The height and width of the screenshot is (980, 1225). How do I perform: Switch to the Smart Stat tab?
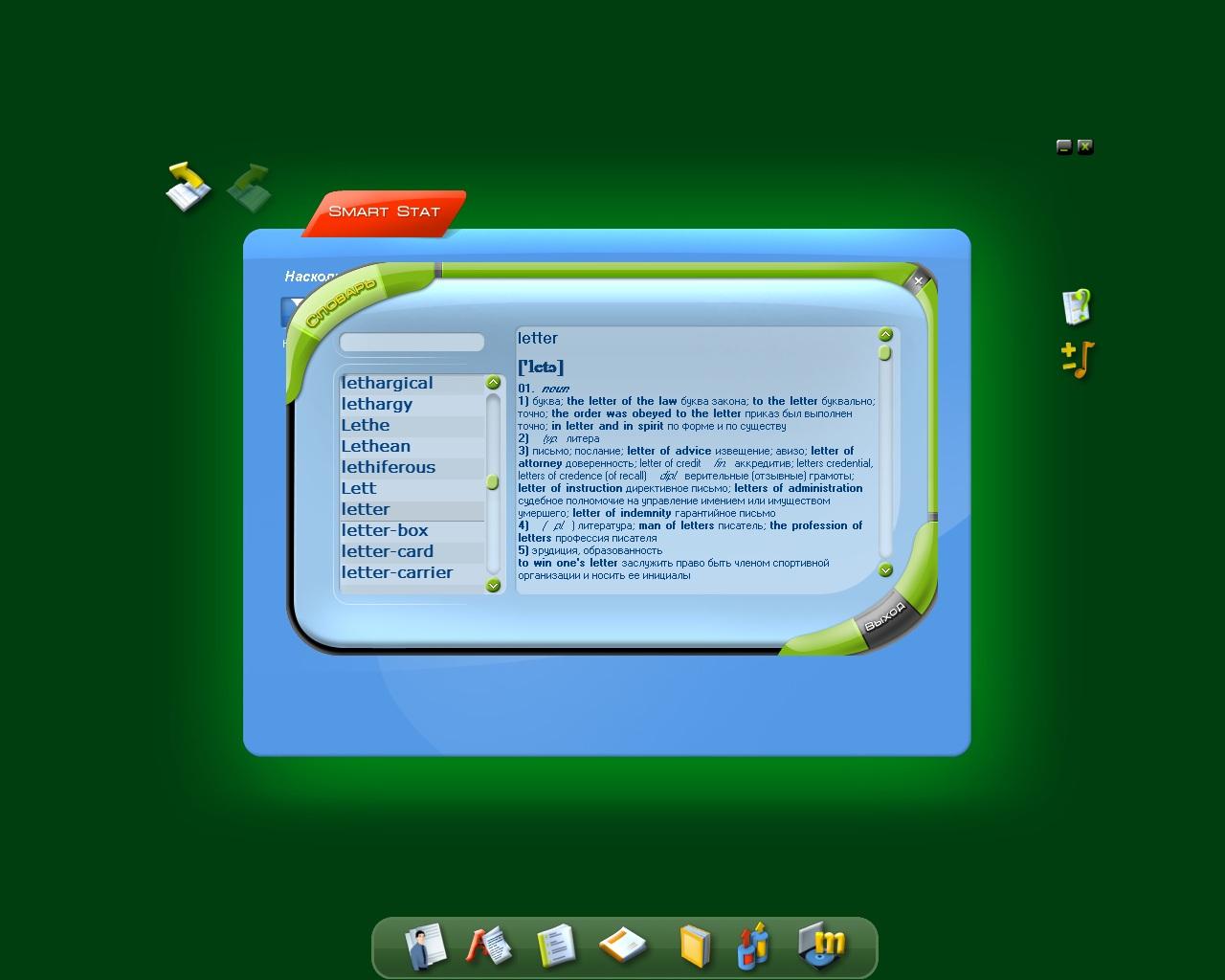click(x=384, y=212)
